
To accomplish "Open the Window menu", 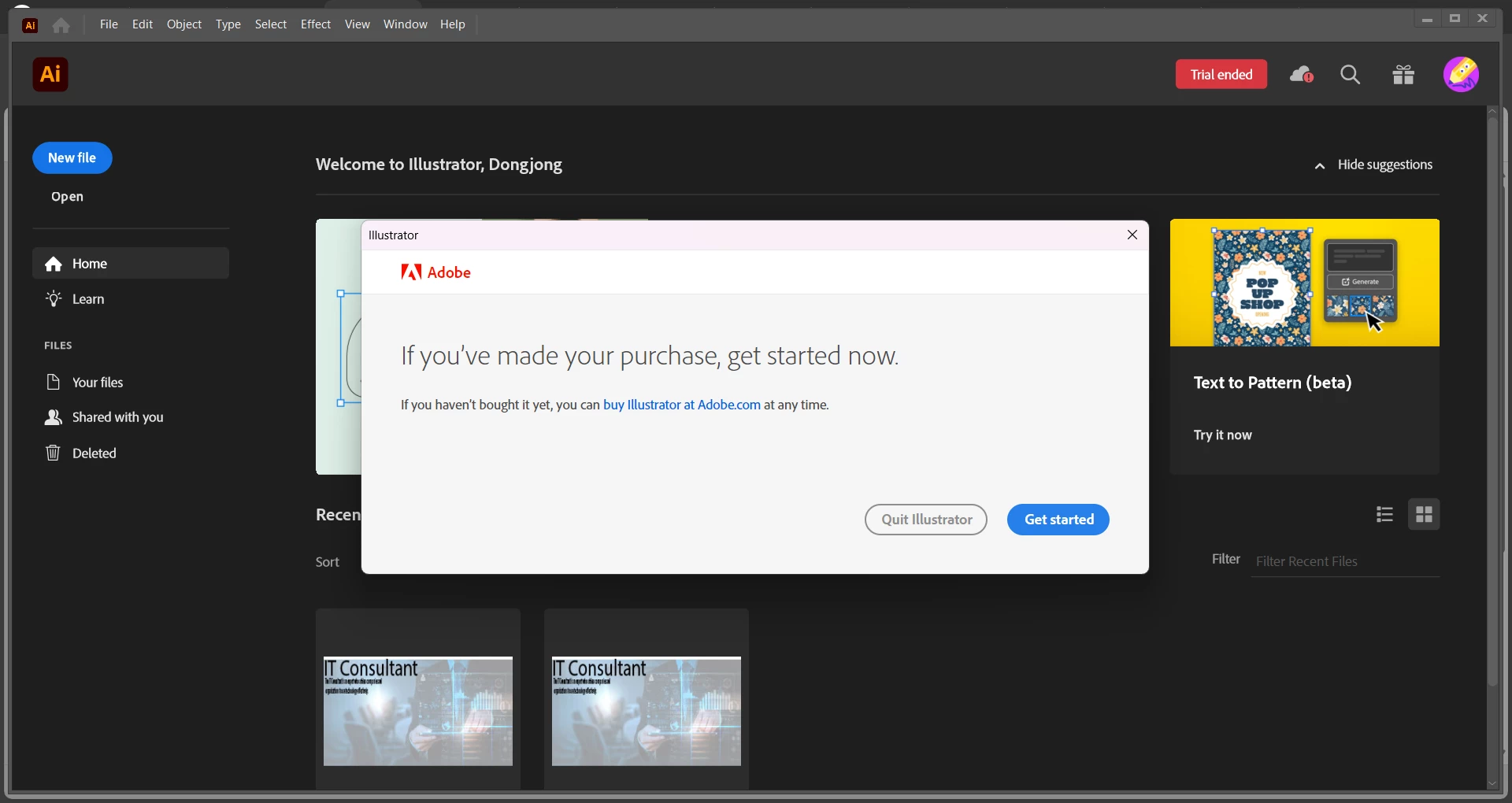I will pos(406,24).
